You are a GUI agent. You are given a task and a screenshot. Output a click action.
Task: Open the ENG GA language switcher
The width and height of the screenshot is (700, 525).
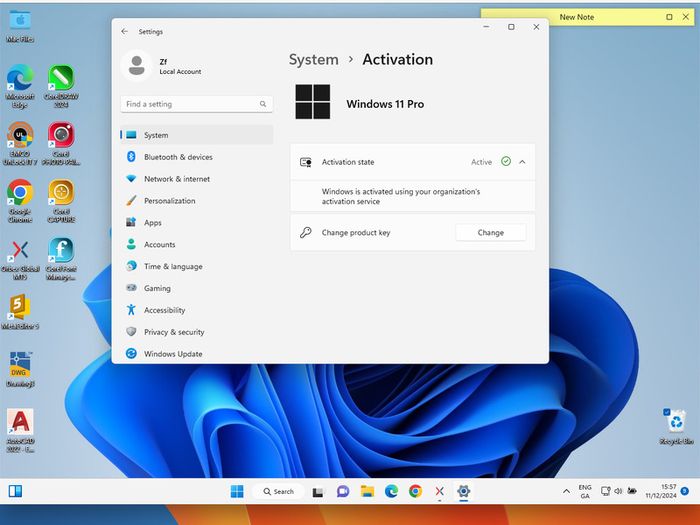[585, 492]
